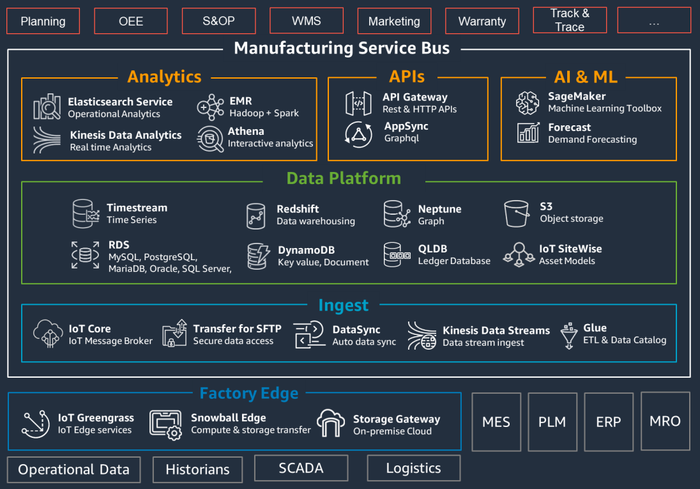Select the SageMaker brain icon

(x=528, y=103)
